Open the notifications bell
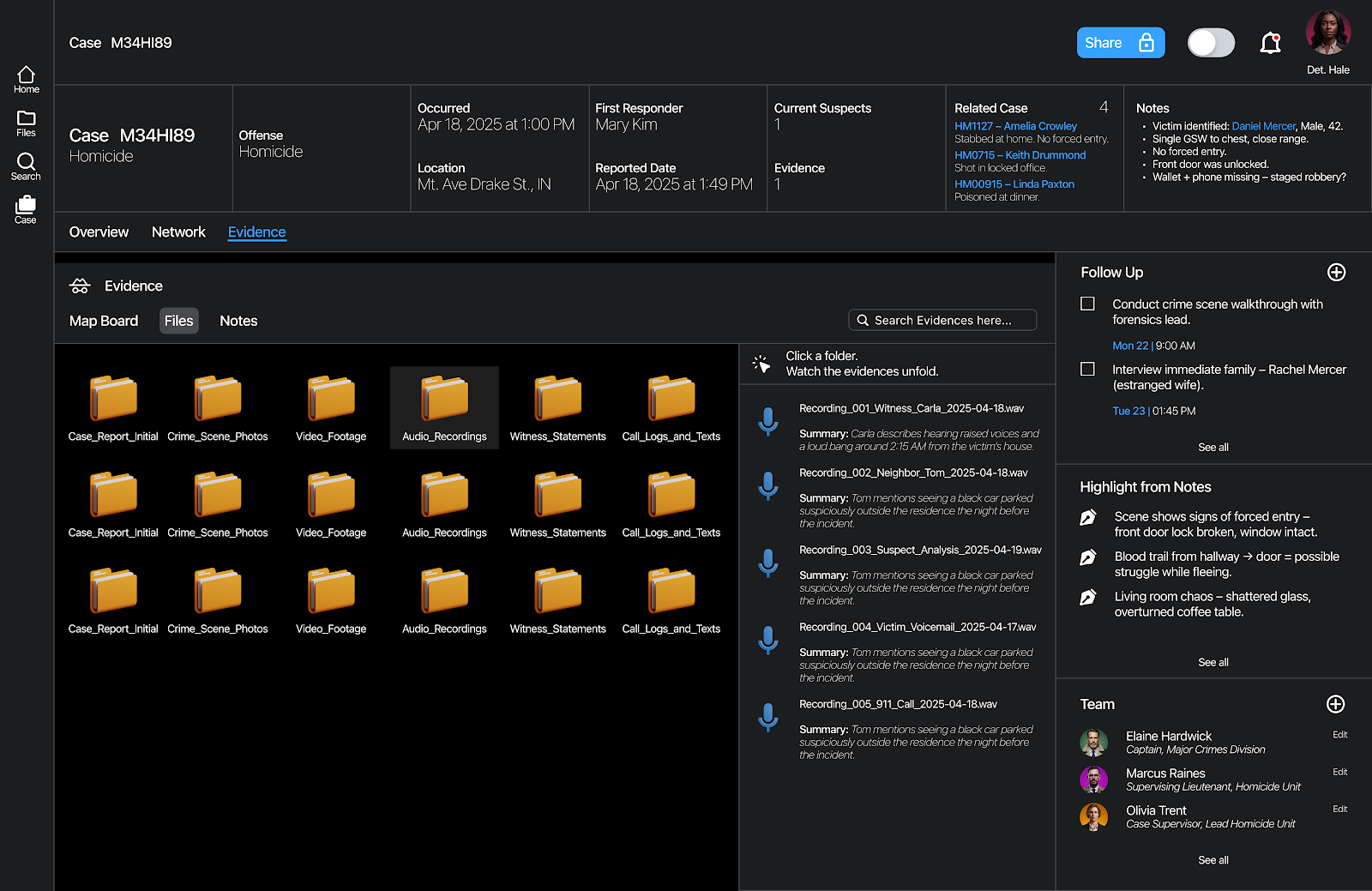Screen dimensions: 1372x891 click(1270, 43)
